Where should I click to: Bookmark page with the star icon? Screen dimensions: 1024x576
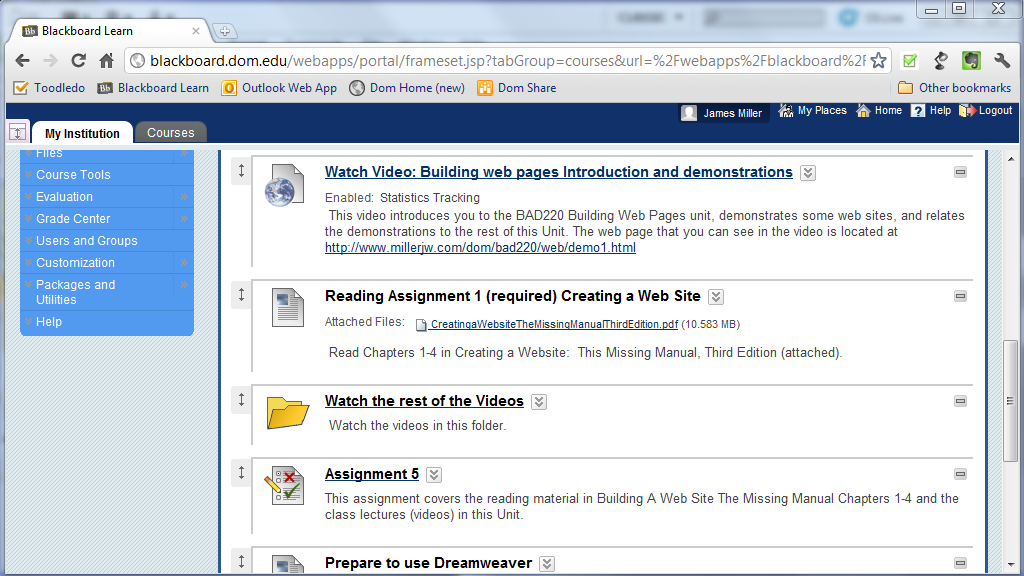(878, 61)
